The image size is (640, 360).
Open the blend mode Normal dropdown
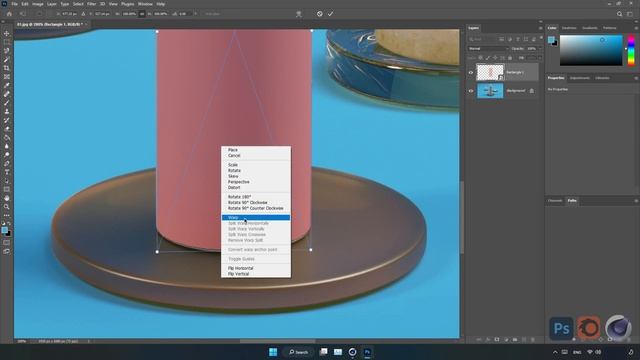(x=488, y=49)
